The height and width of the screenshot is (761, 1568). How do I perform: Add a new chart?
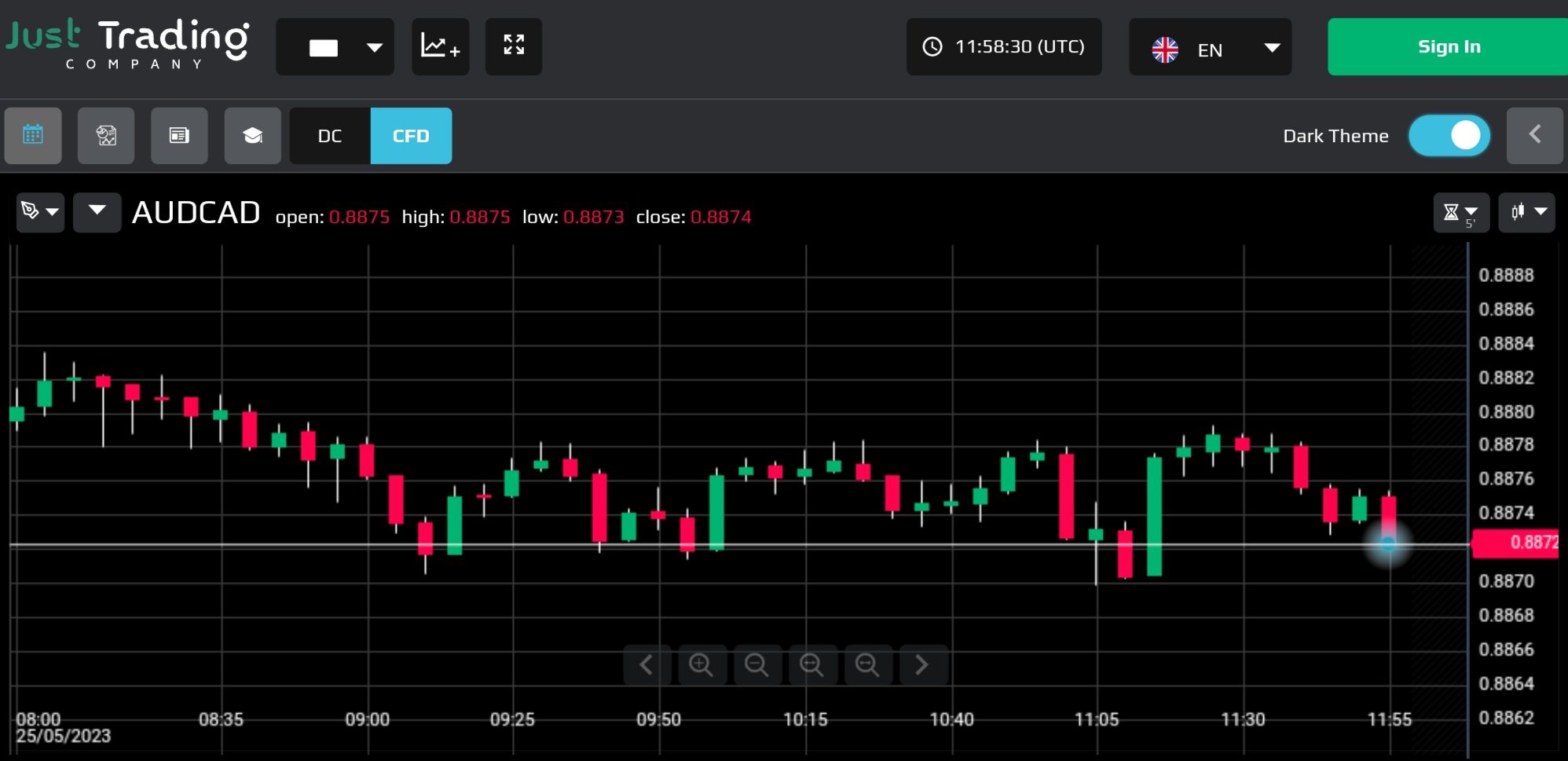[440, 46]
